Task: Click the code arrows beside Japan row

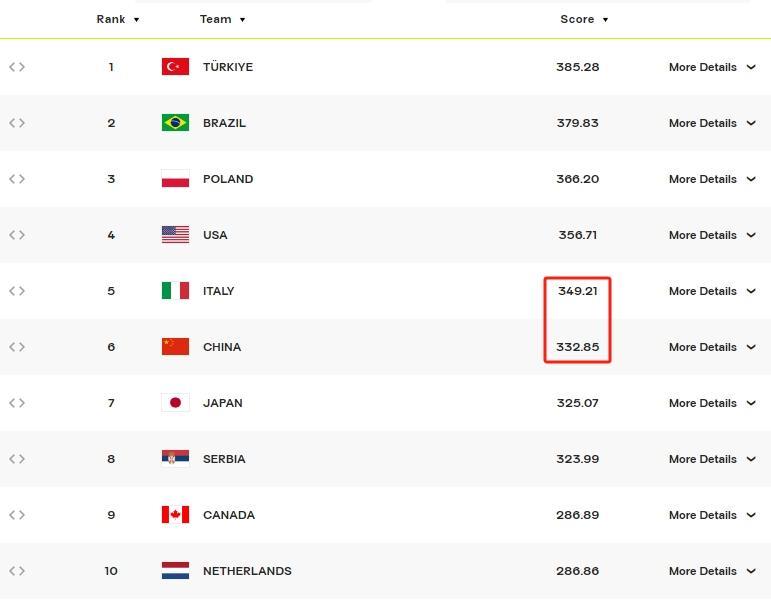Action: pos(17,403)
